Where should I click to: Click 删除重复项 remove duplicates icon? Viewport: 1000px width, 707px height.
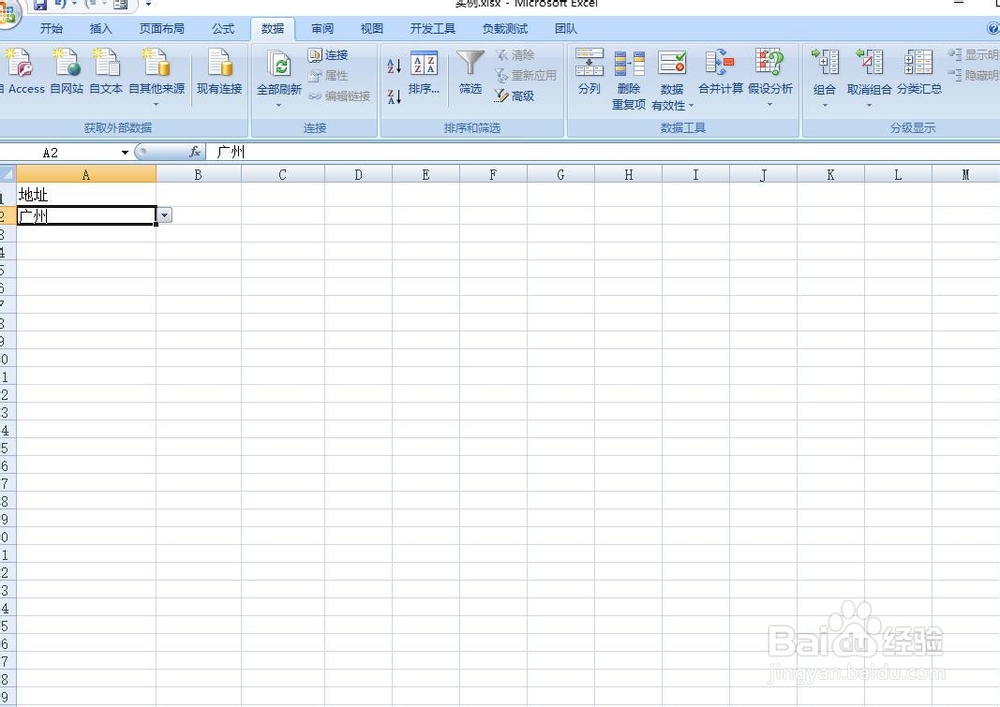[x=629, y=63]
